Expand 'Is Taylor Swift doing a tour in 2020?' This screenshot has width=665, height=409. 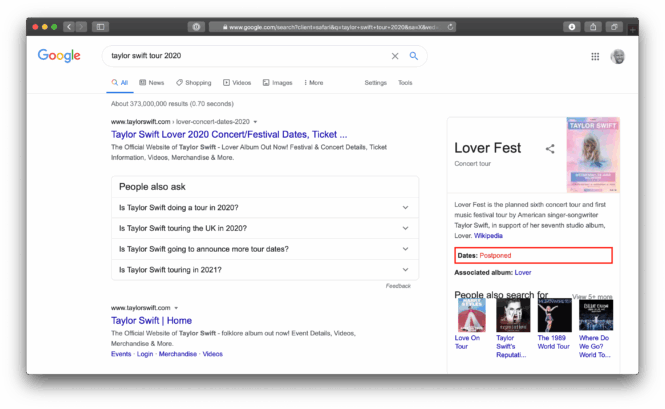tap(405, 208)
